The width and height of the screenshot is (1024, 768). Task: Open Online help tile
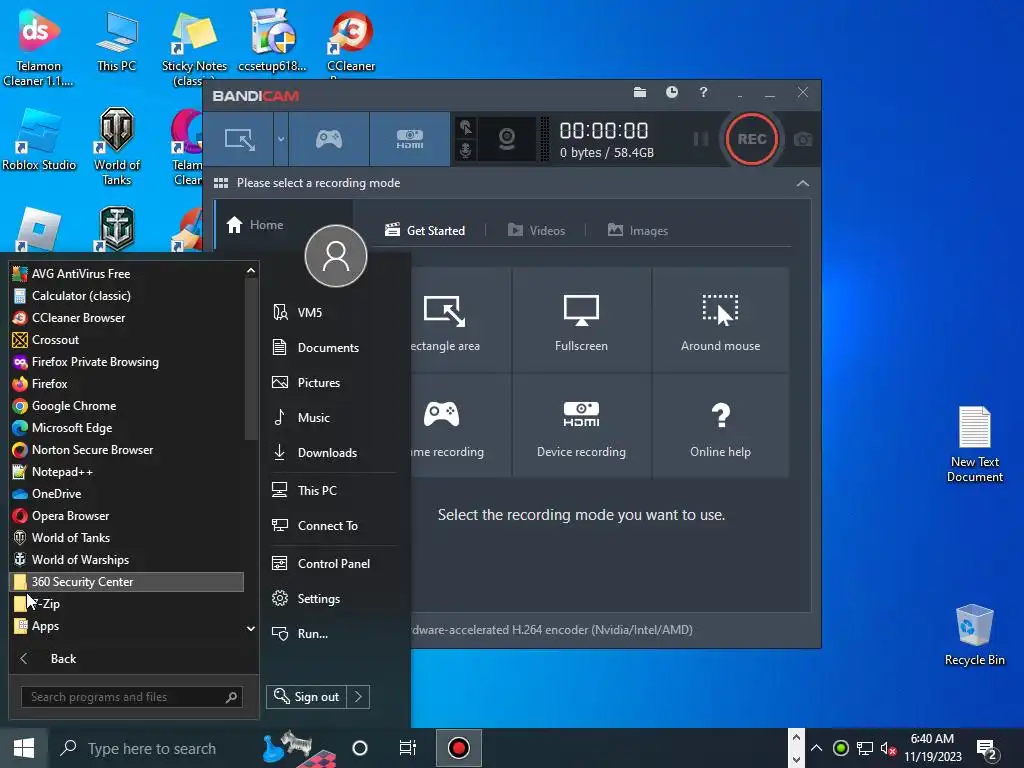[x=720, y=426]
